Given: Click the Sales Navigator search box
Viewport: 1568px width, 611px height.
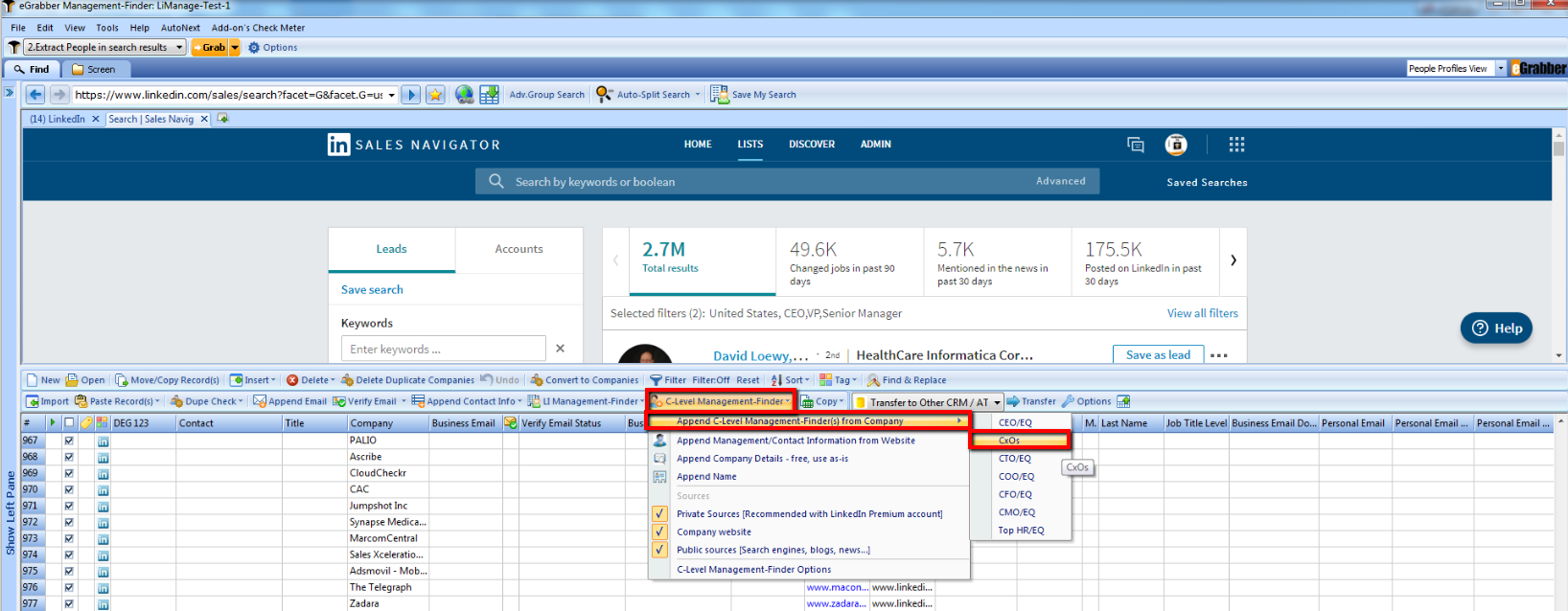Looking at the screenshot, I should coord(787,181).
